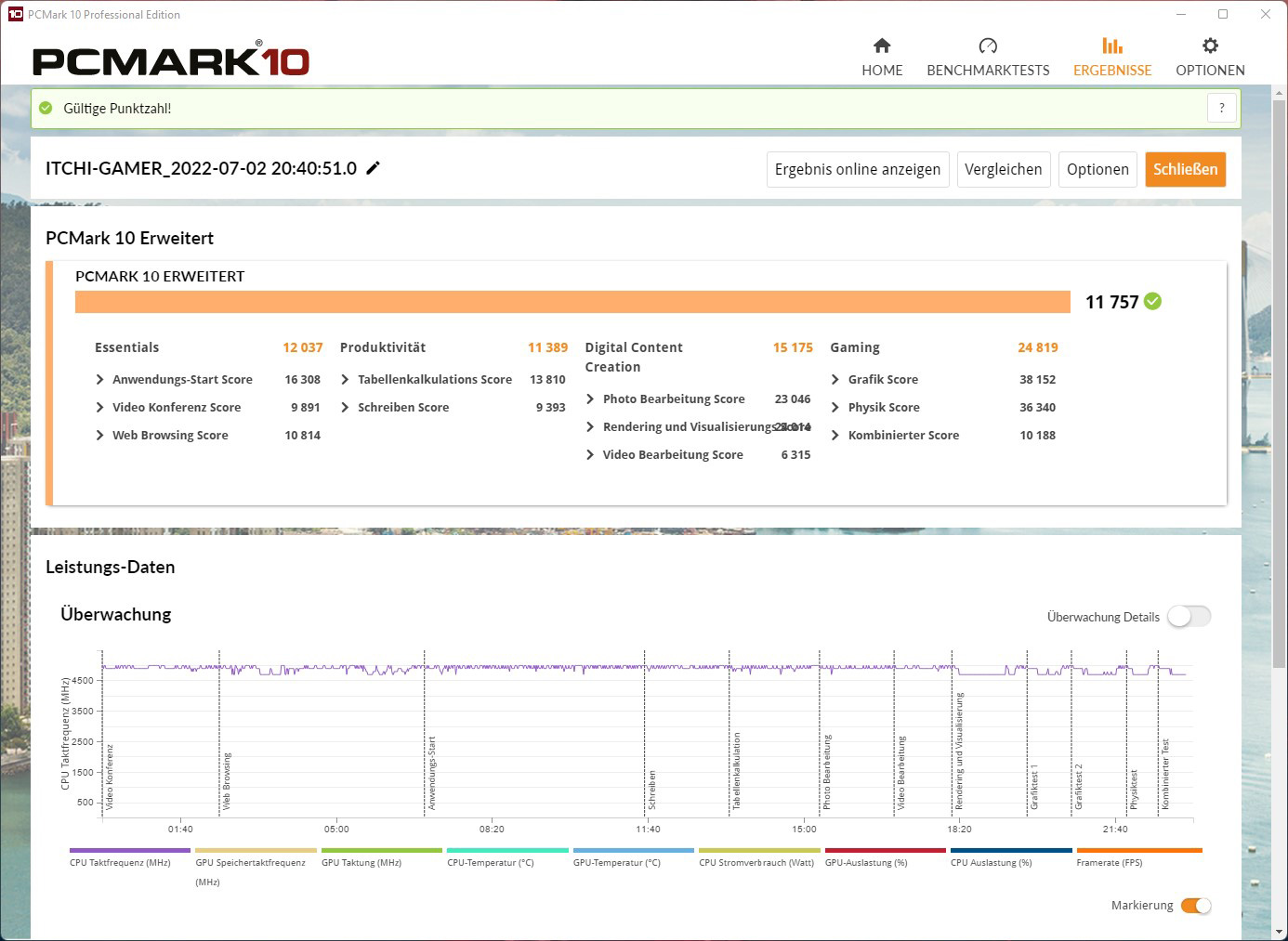1288x941 pixels.
Task: Click scrollbar down arrow
Action: tap(1279, 932)
